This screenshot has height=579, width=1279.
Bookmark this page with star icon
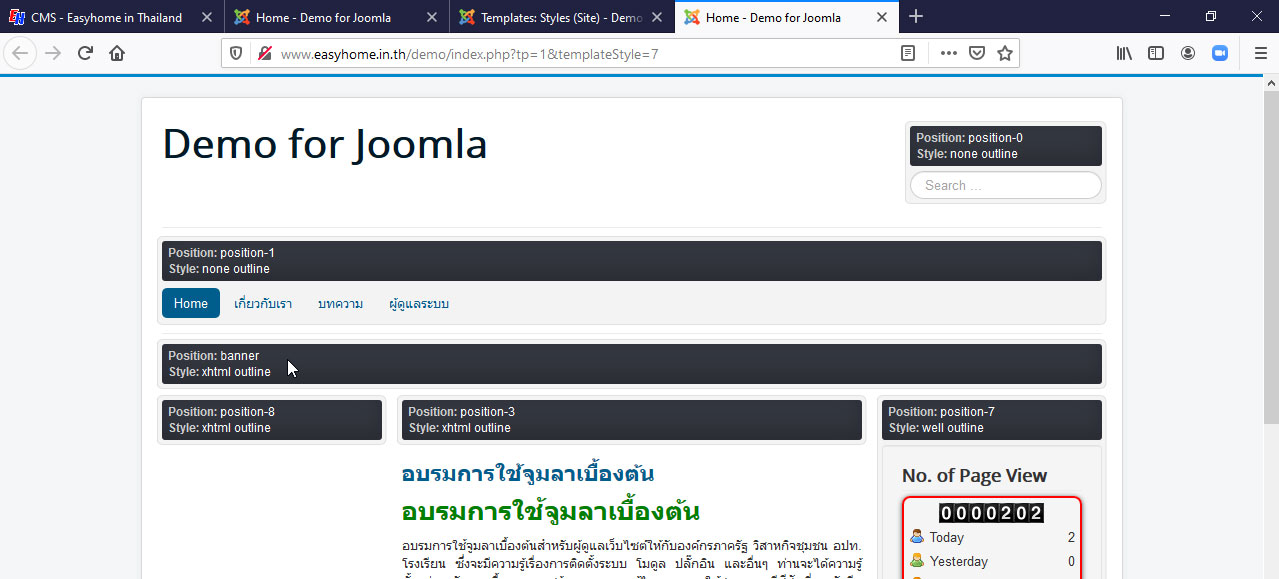pyautogui.click(x=1005, y=53)
